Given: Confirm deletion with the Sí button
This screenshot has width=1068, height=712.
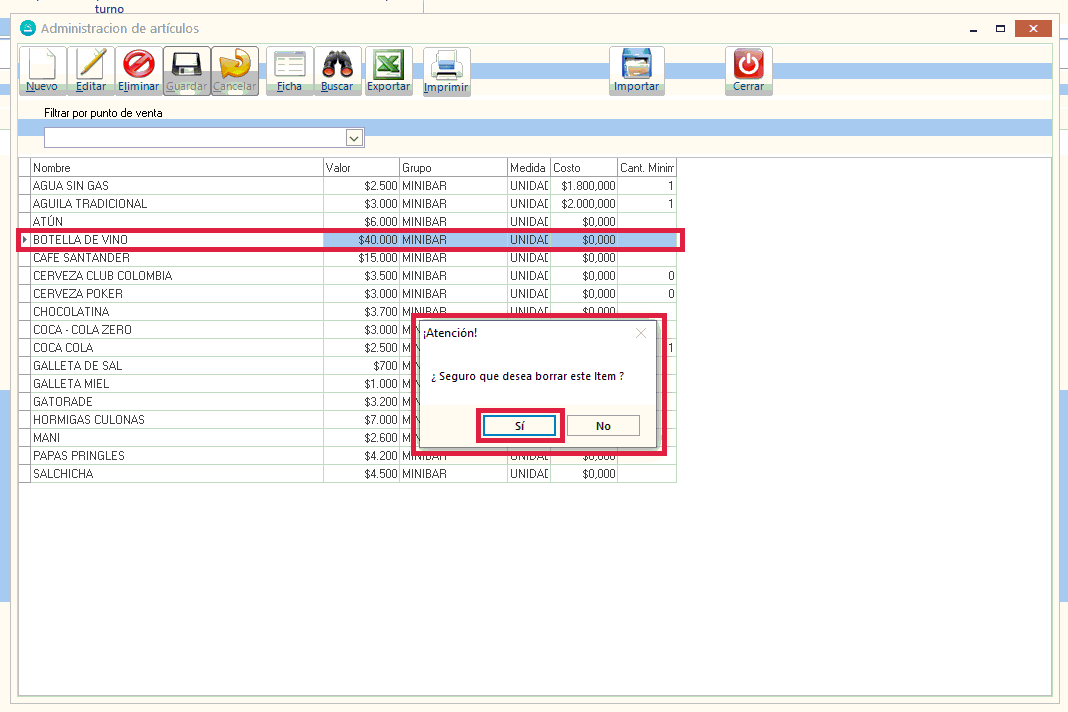Looking at the screenshot, I should click(519, 426).
